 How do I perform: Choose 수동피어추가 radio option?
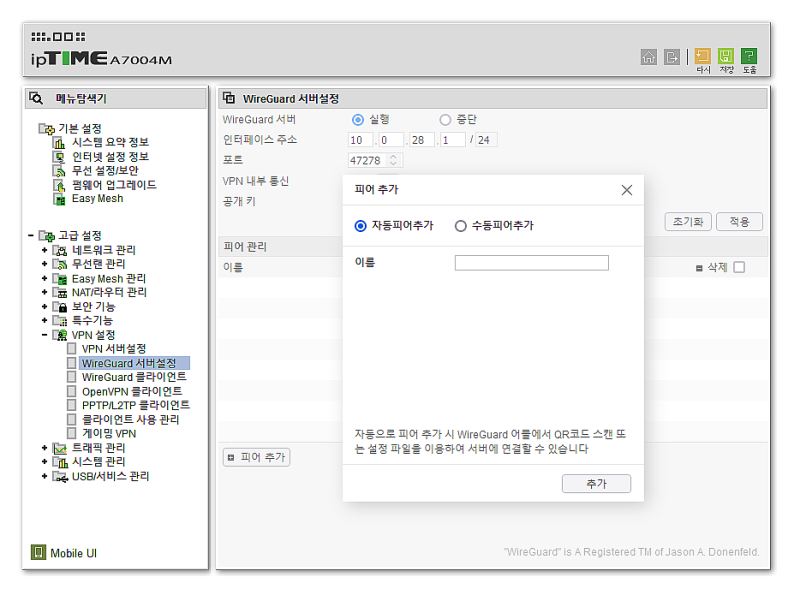pyautogui.click(x=460, y=226)
